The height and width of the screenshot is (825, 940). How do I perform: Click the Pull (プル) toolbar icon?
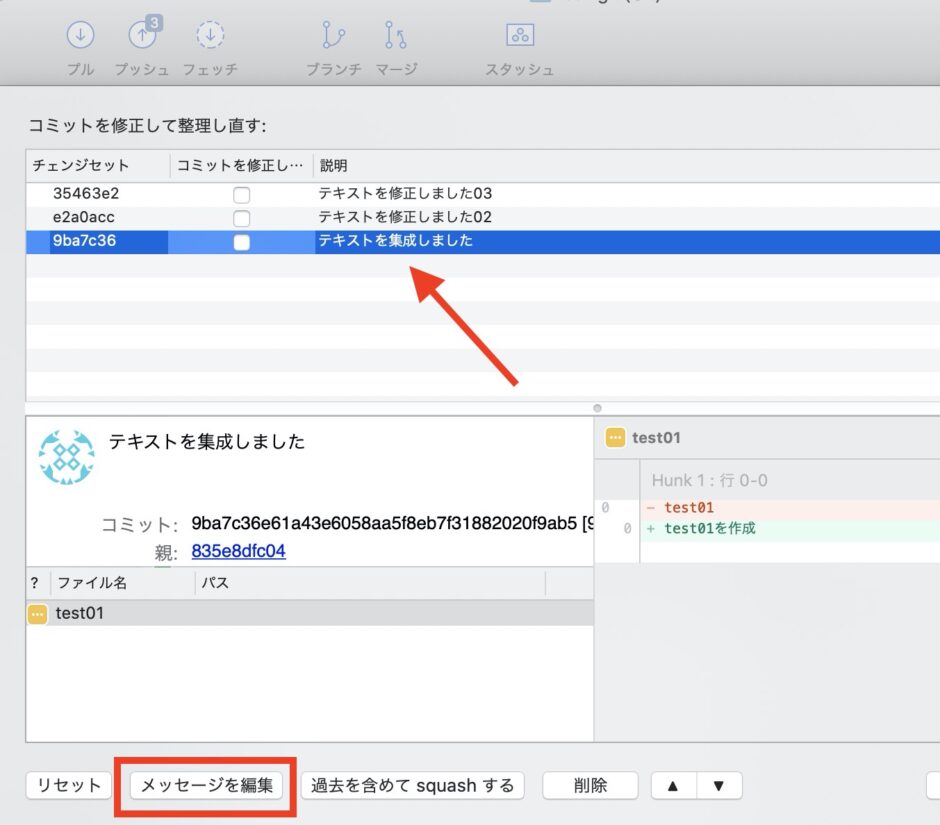[80, 35]
